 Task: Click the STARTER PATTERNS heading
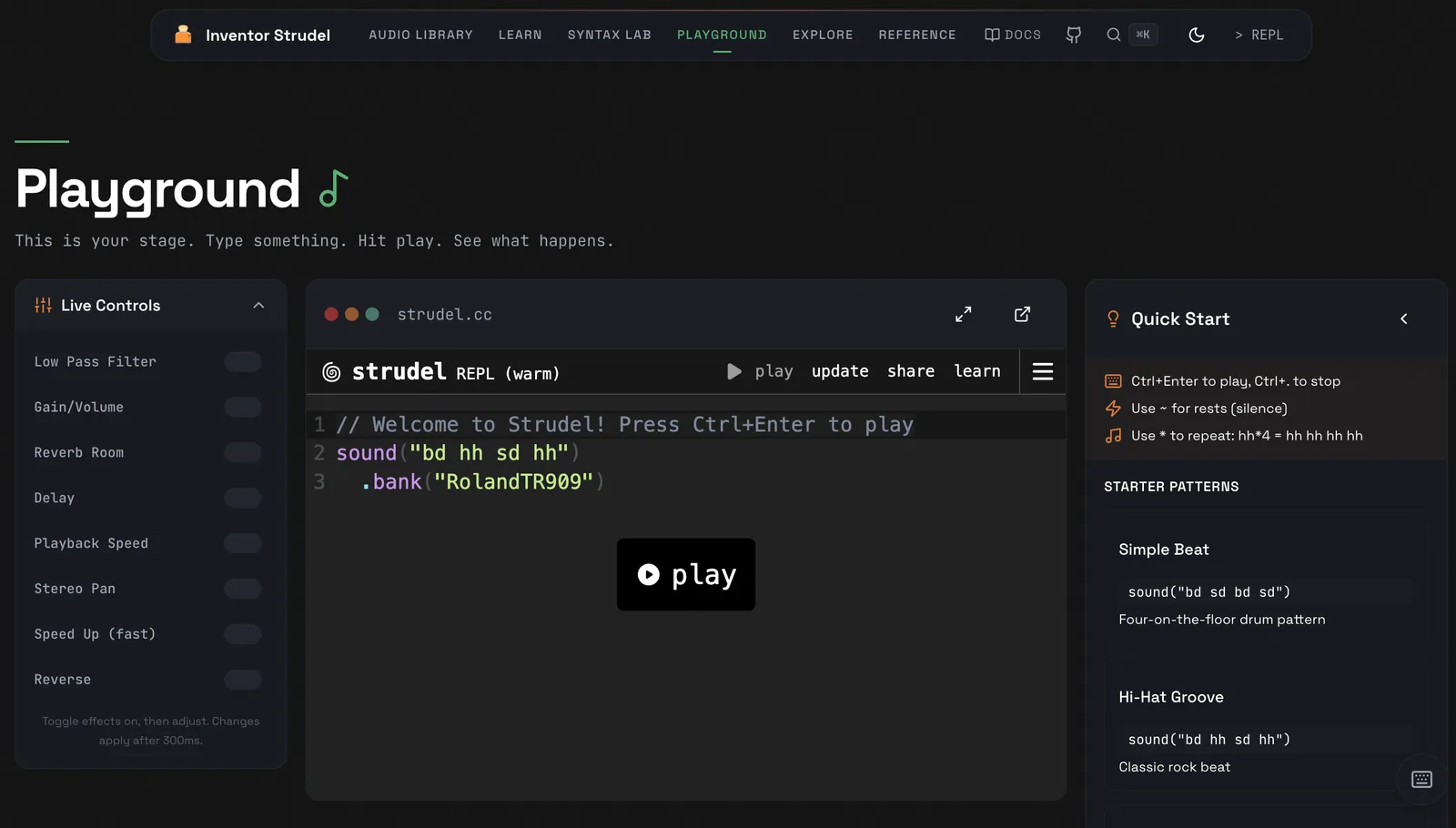click(x=1171, y=487)
